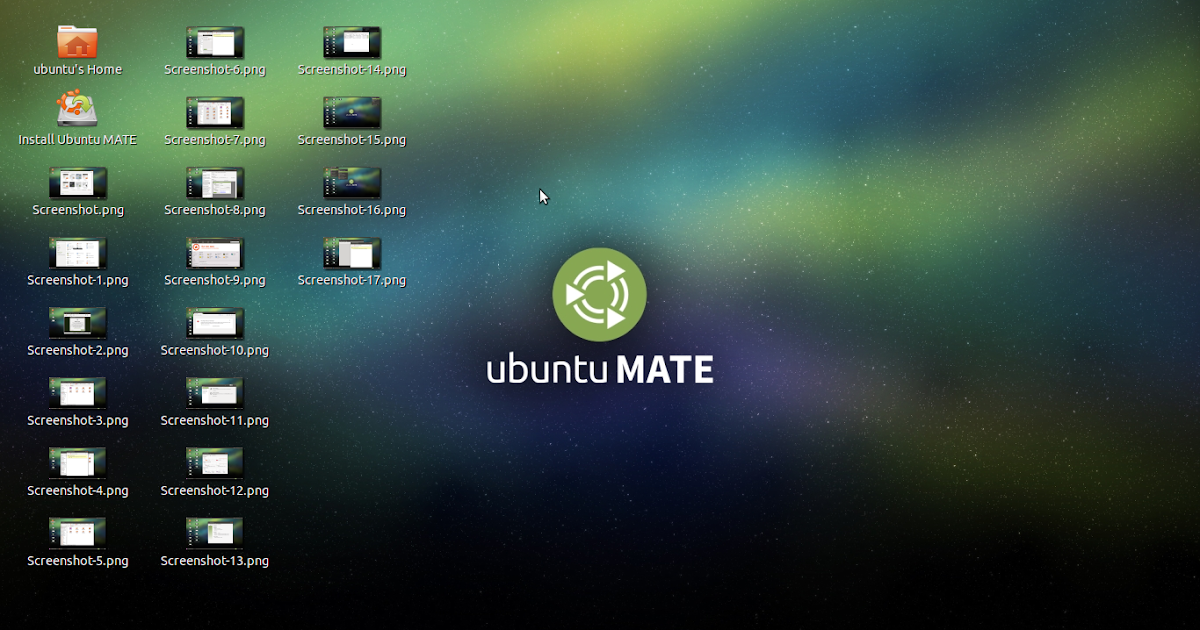Select Screenshot-17.png desktop icon
Viewport: 1200px width, 630px height.
352,253
